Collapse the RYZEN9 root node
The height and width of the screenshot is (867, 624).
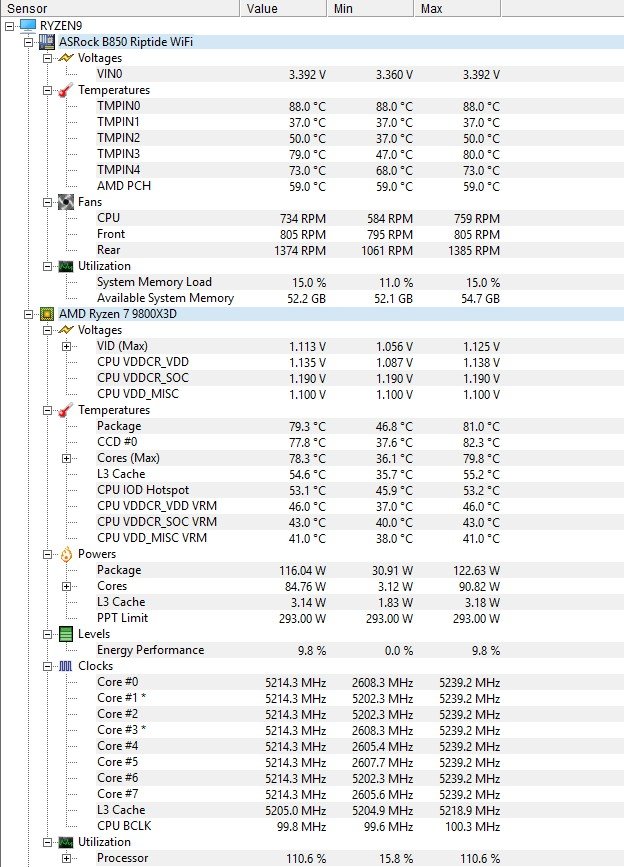coord(9,26)
